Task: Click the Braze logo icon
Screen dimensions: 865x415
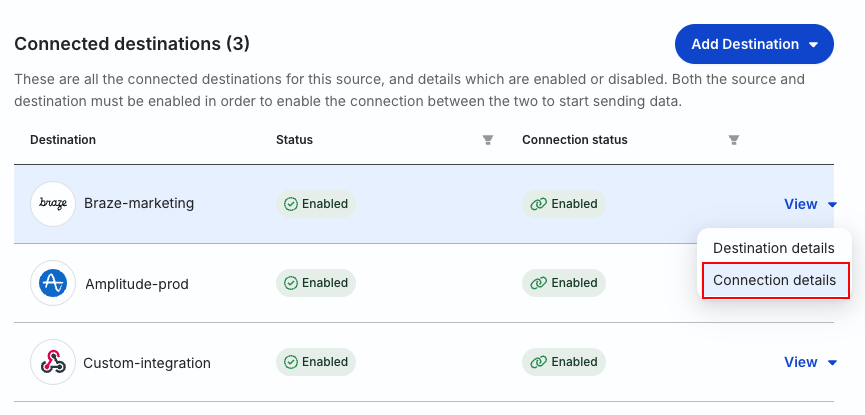Action: click(x=53, y=204)
